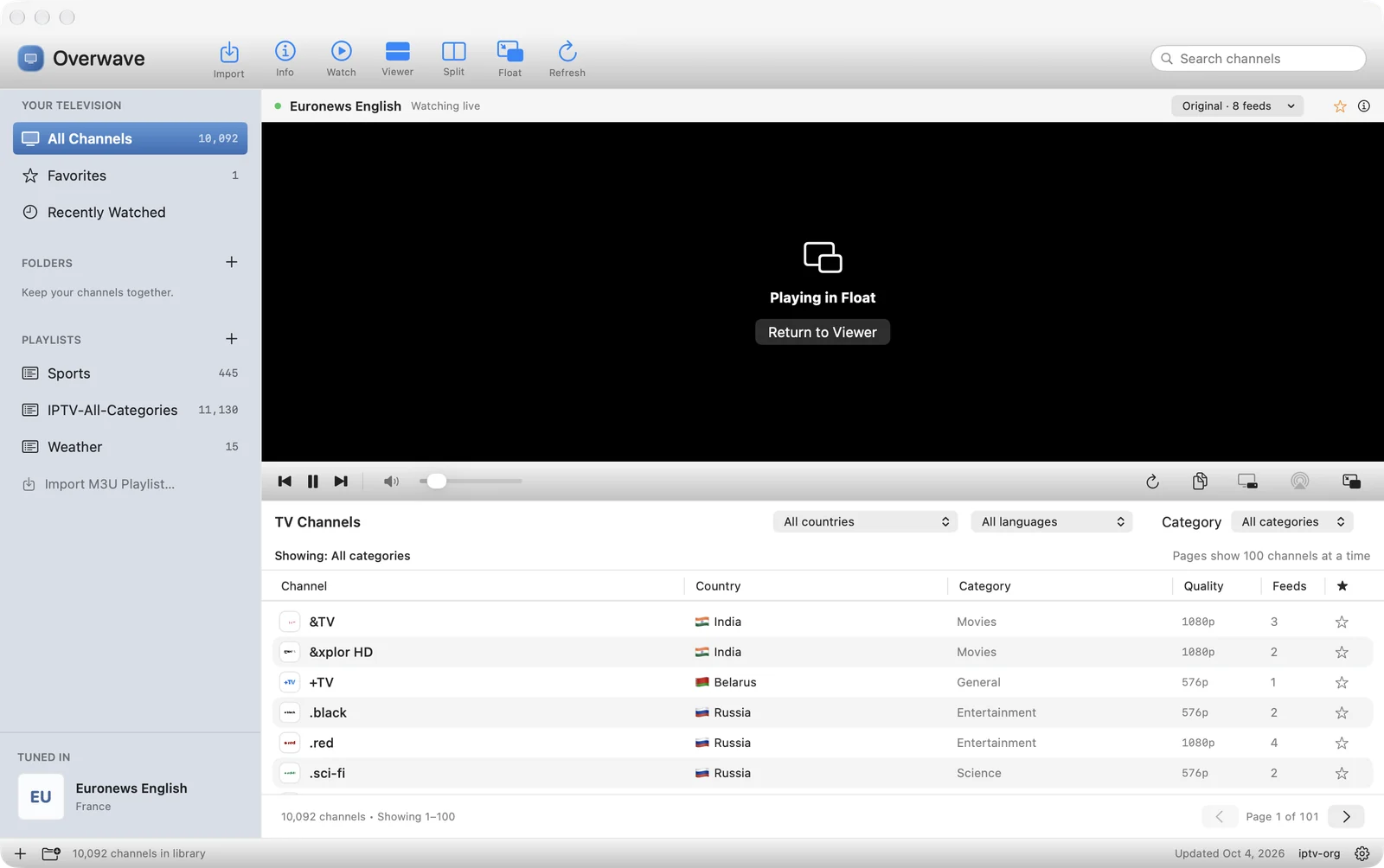Switch to Viewer layout
Viewport: 1384px width, 868px height.
coord(397,59)
